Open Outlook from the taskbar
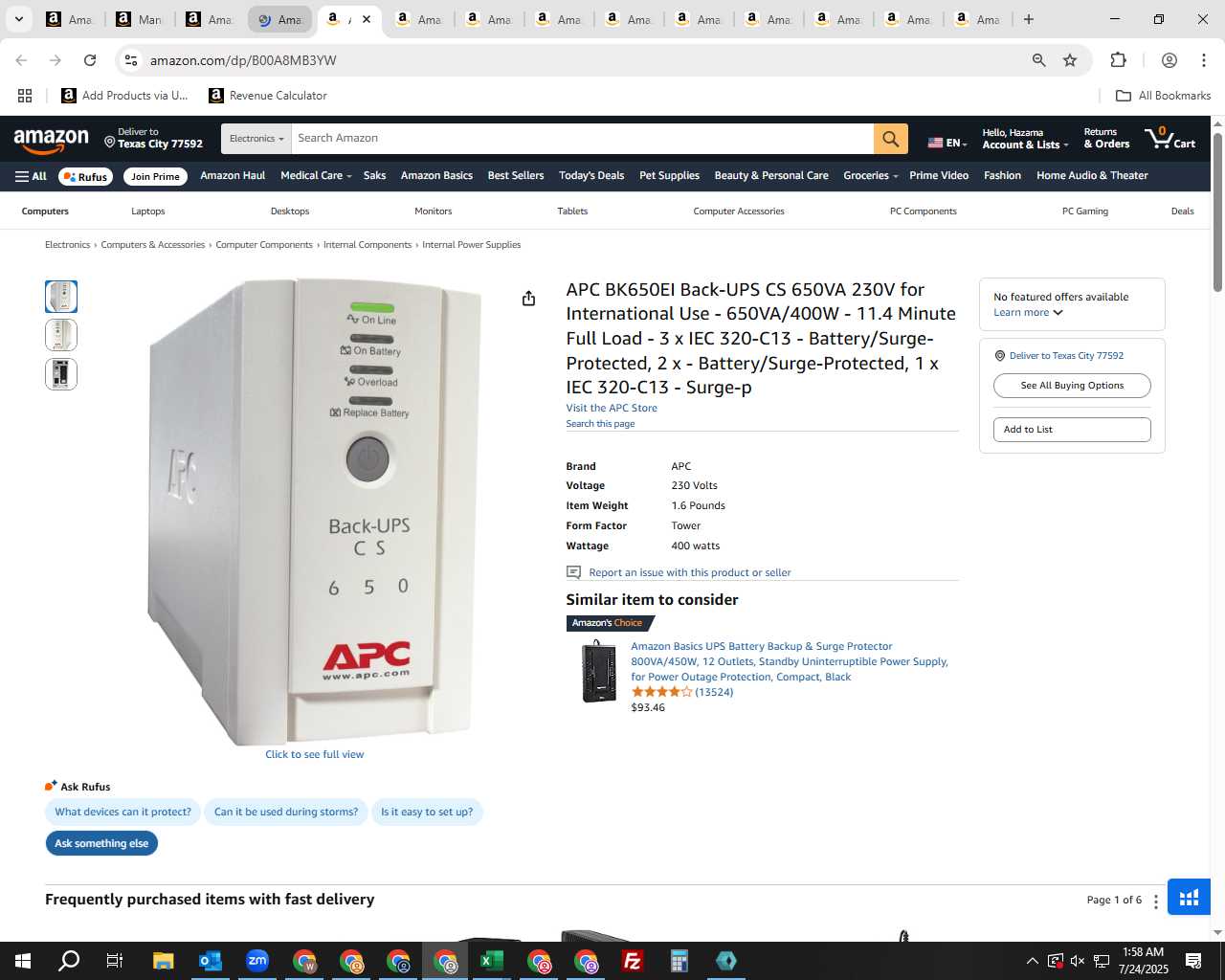The image size is (1225, 980). (210, 961)
